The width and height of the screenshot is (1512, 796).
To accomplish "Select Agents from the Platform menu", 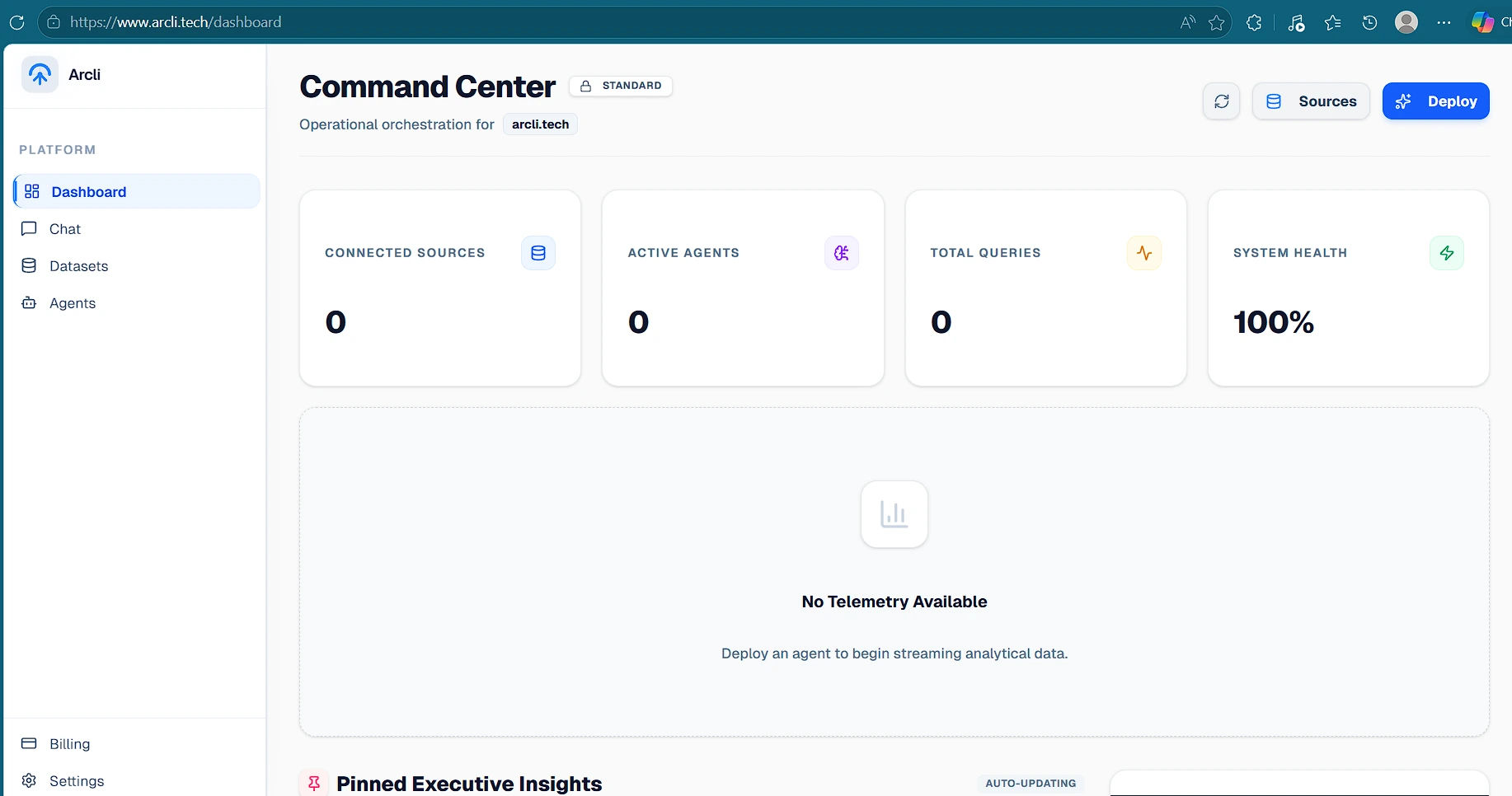I will pos(72,303).
